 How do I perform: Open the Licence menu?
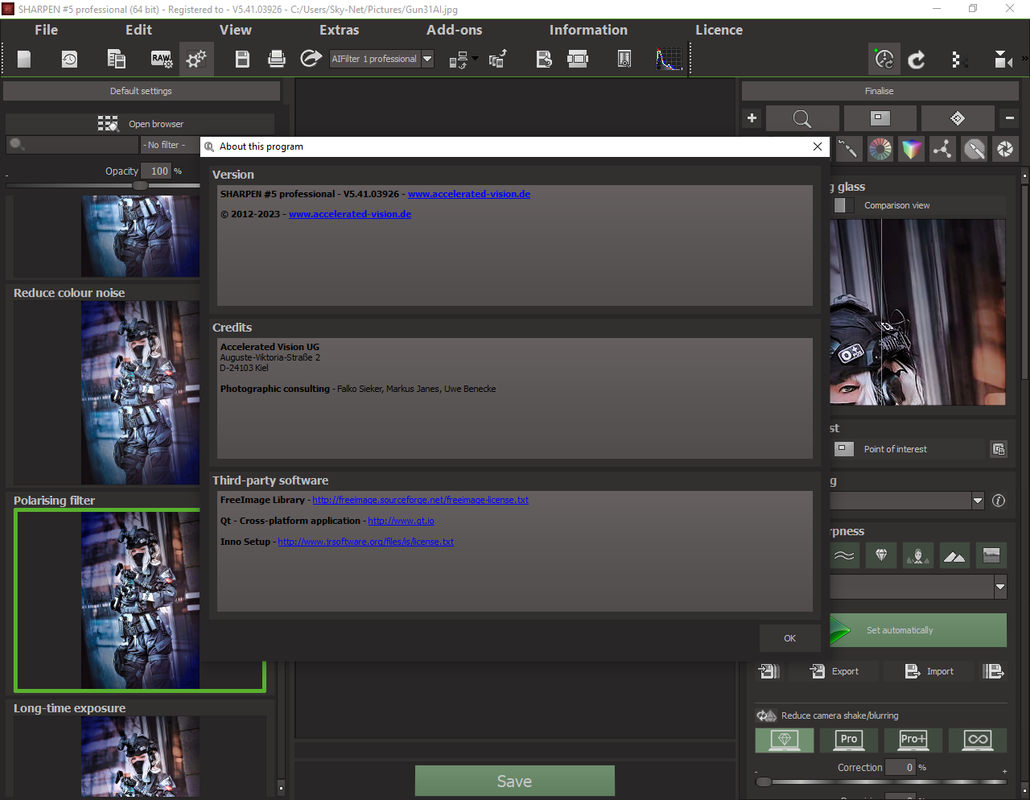pos(719,30)
